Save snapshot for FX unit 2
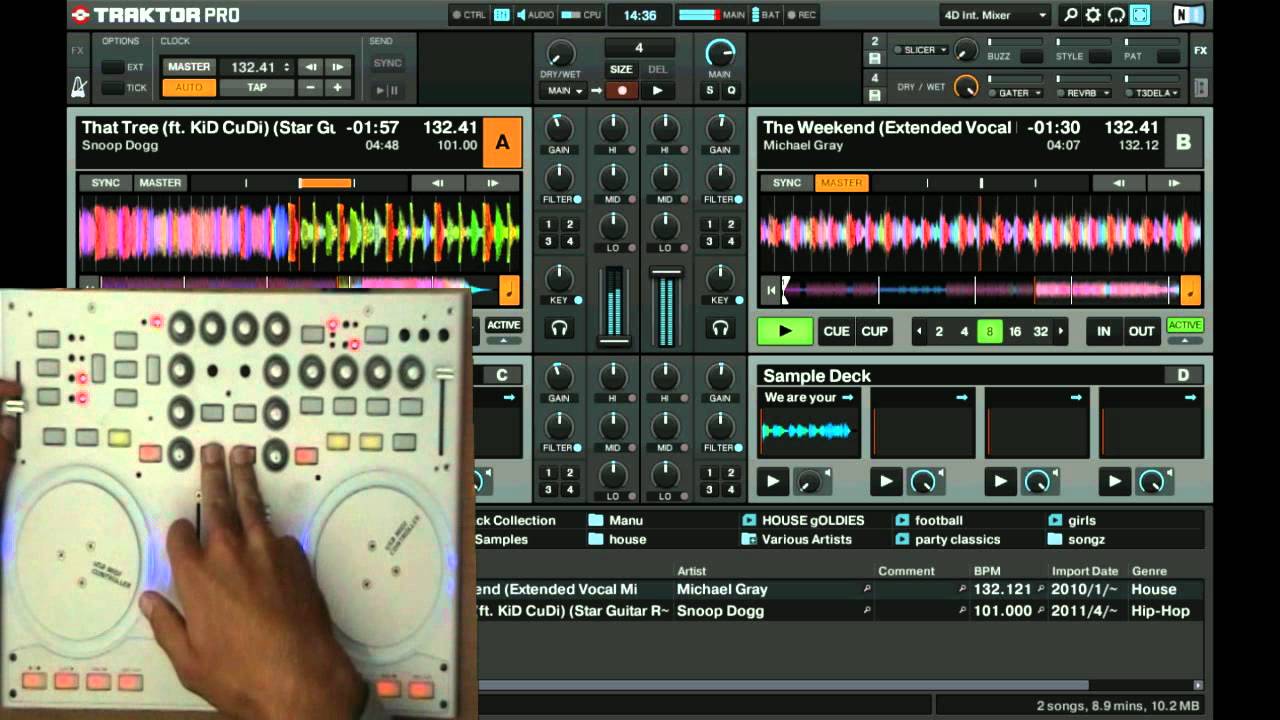Viewport: 1280px width, 720px height. pyautogui.click(x=875, y=58)
